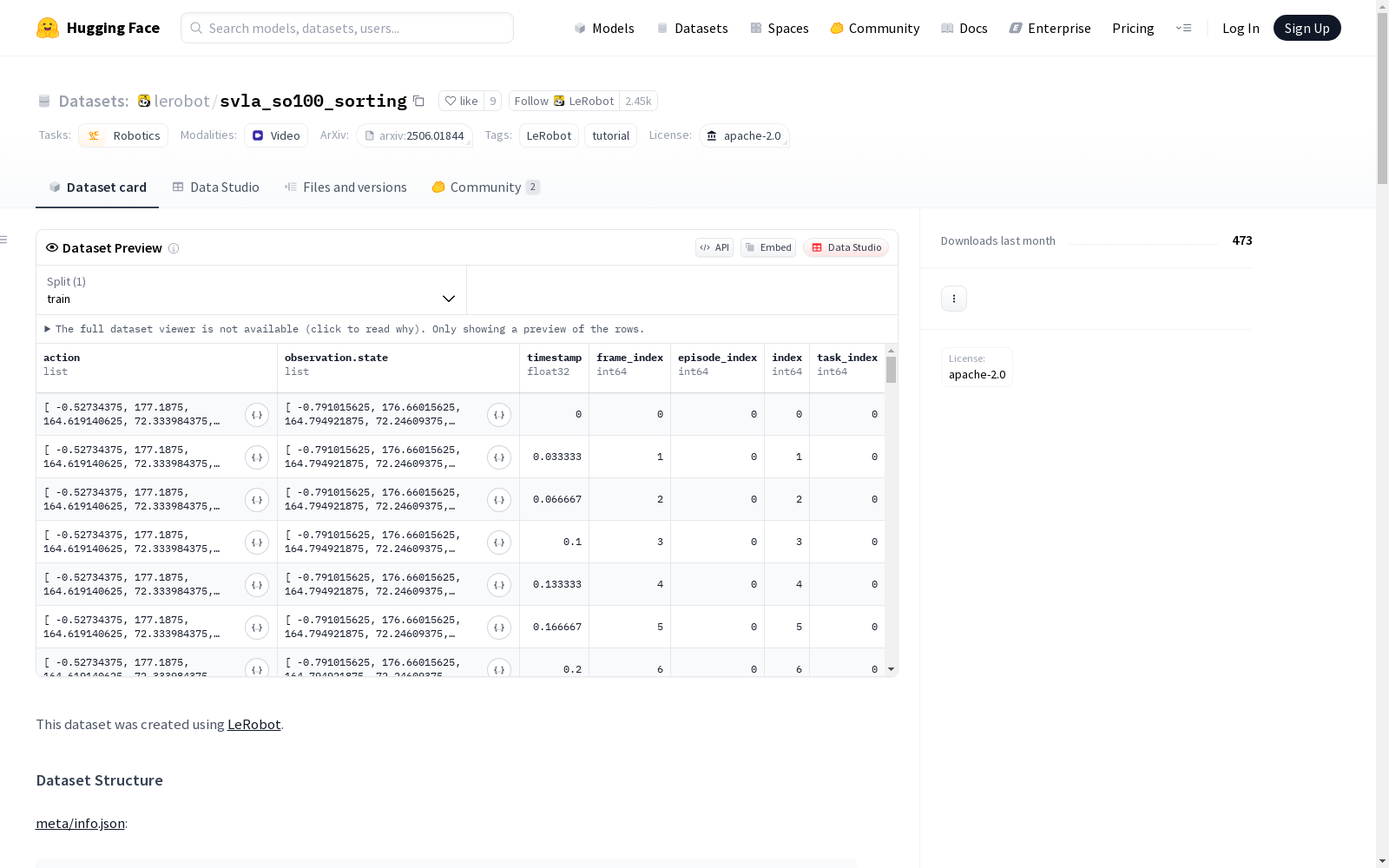
Task: Expand observation.state cell in timestamp 0.033333 row
Action: [x=499, y=457]
